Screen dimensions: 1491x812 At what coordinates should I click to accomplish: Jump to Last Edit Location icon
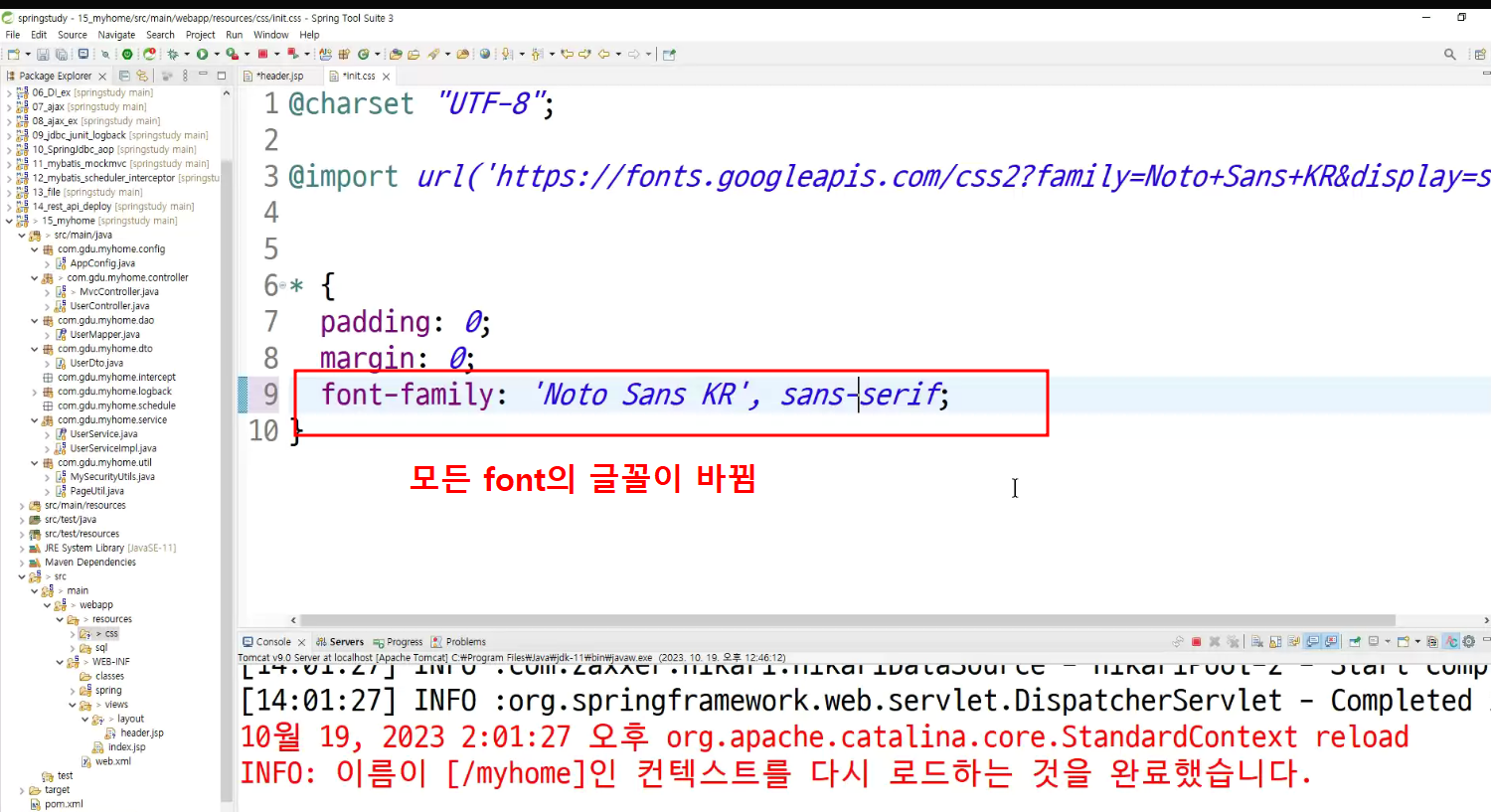[567, 54]
